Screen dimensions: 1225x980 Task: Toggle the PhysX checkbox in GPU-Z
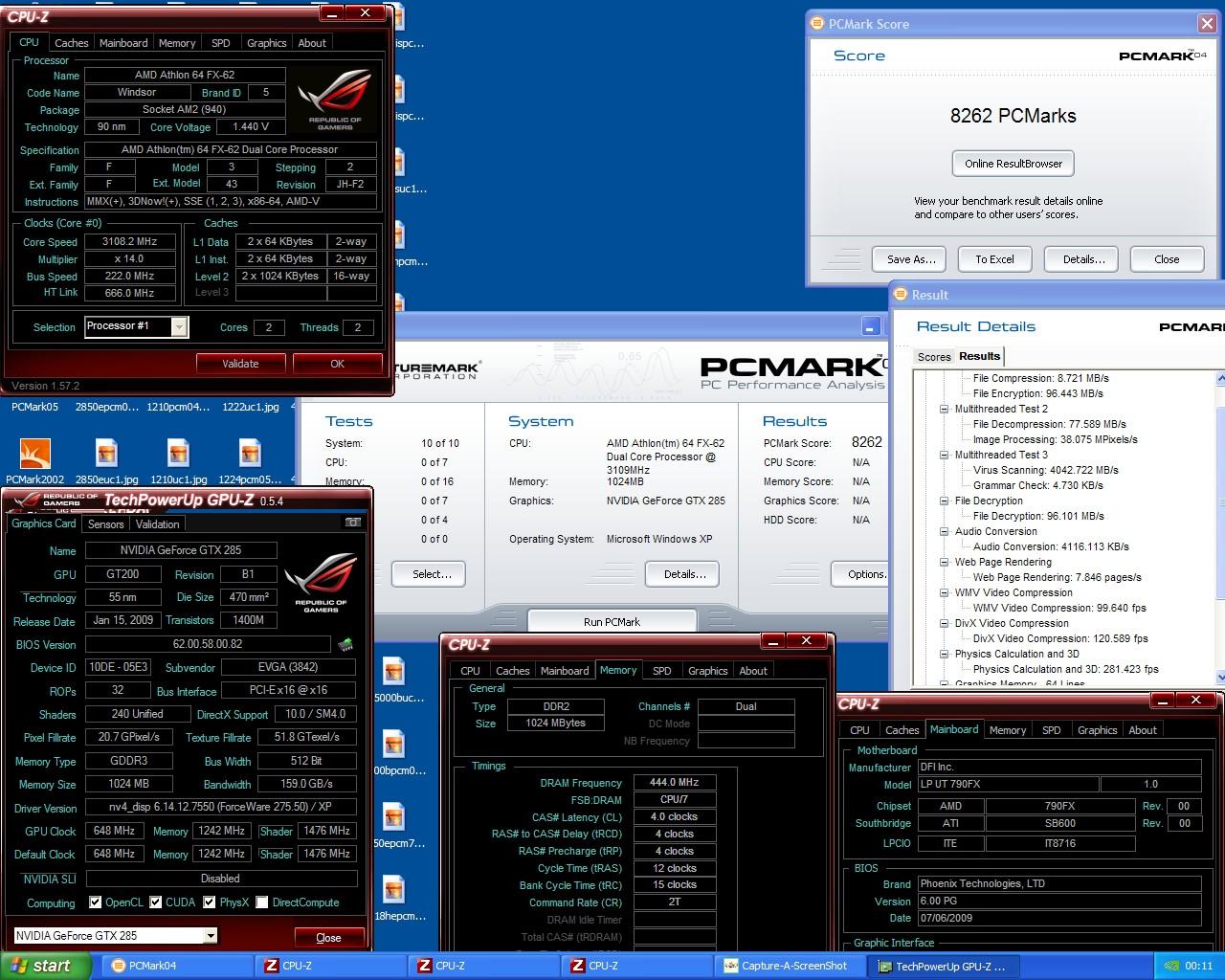(x=210, y=902)
